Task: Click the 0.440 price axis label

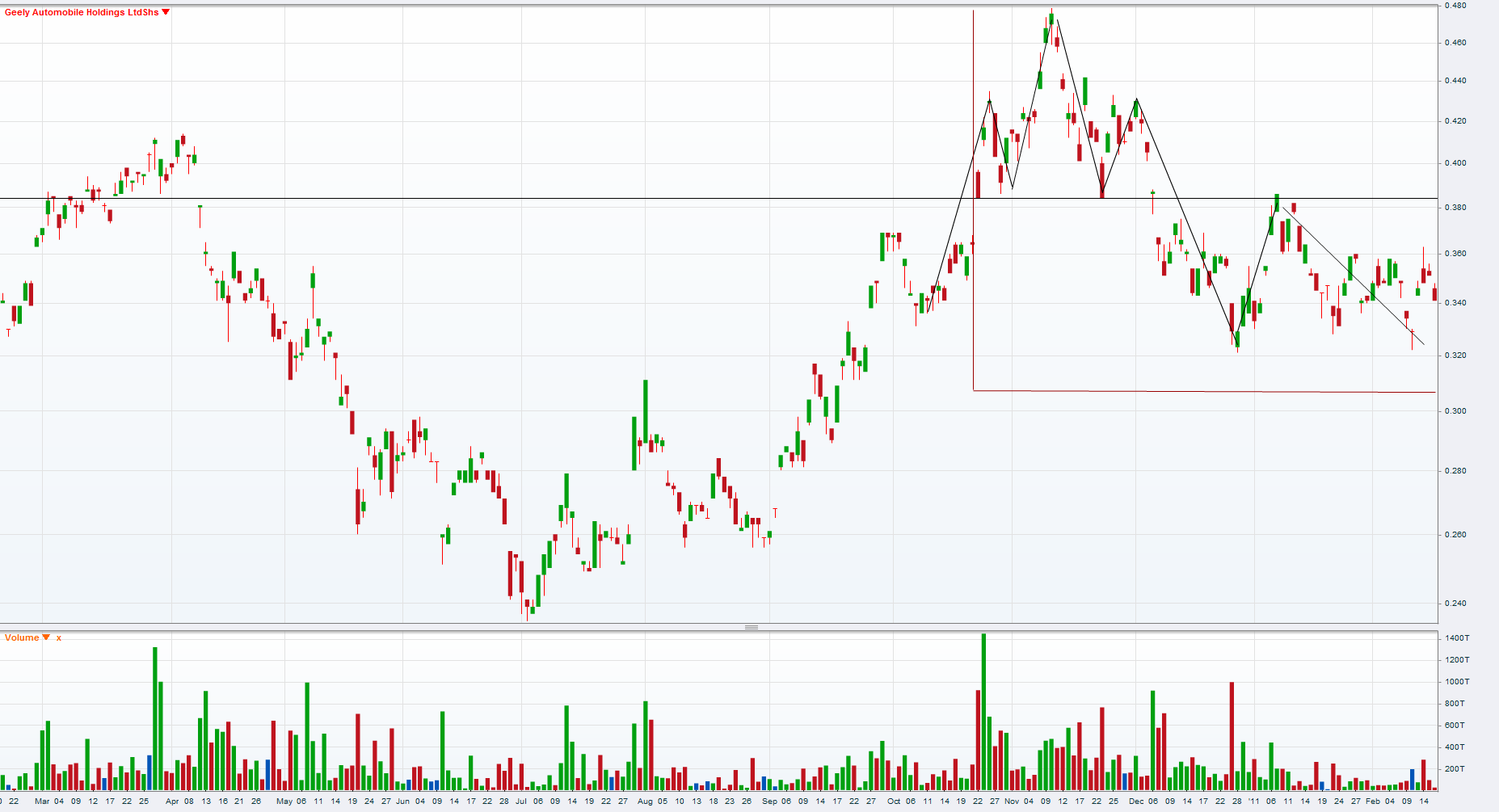Action: 1455,81
